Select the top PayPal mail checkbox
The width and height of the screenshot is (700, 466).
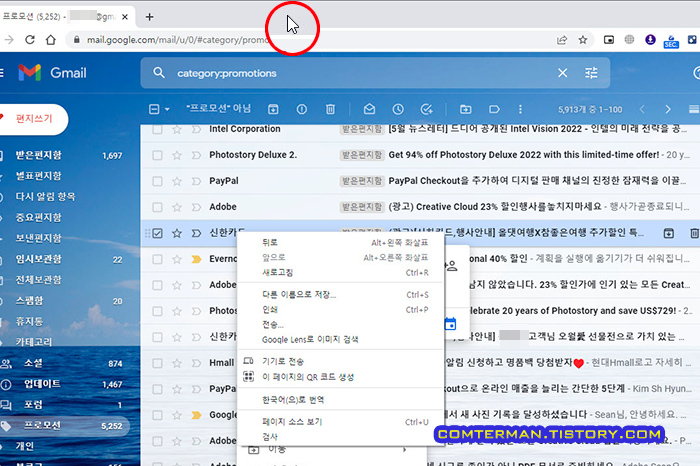tap(157, 181)
